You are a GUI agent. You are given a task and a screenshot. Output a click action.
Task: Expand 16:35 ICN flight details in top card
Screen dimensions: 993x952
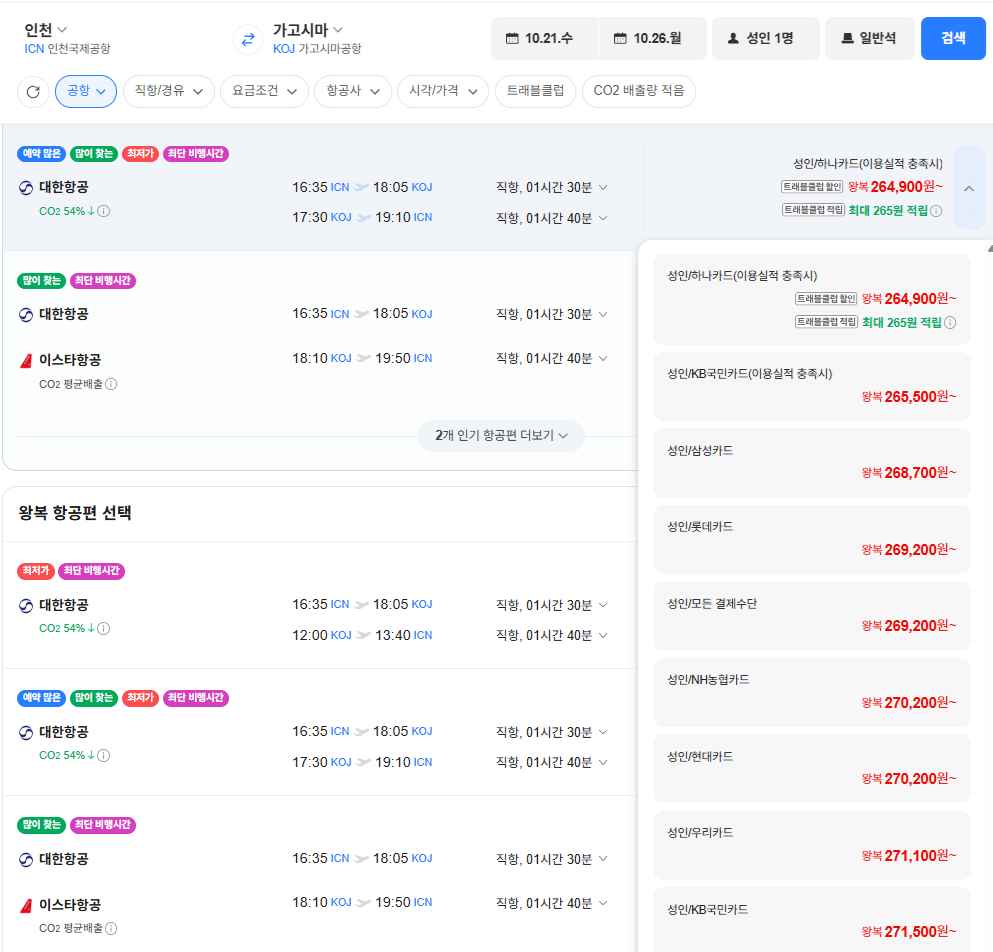[x=603, y=187]
